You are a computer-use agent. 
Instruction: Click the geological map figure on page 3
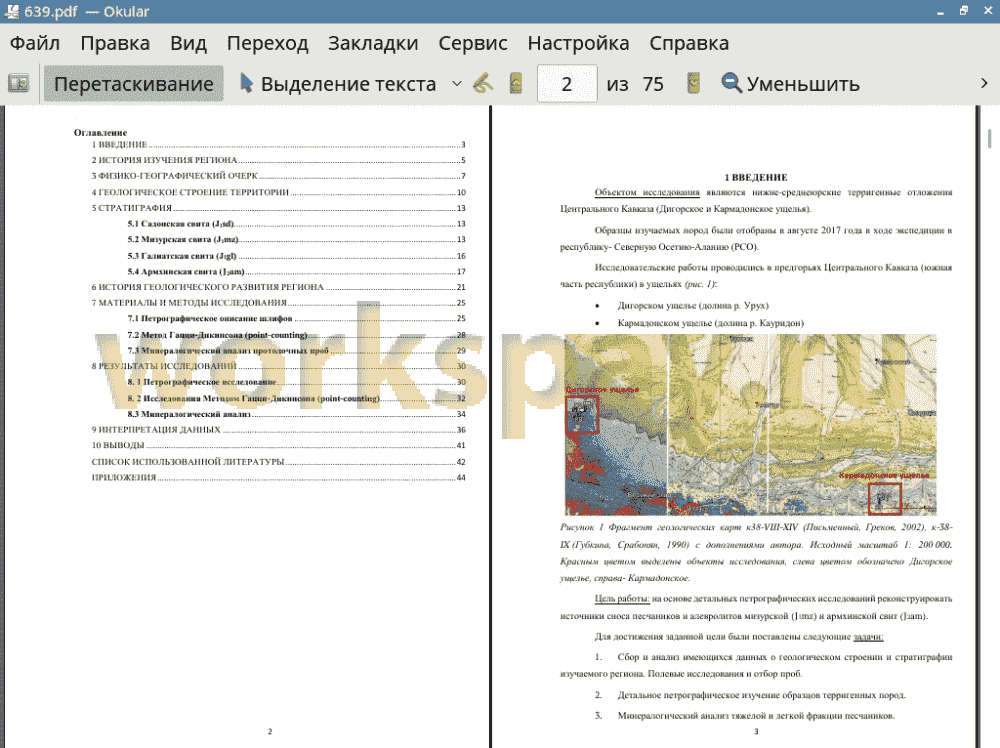751,424
